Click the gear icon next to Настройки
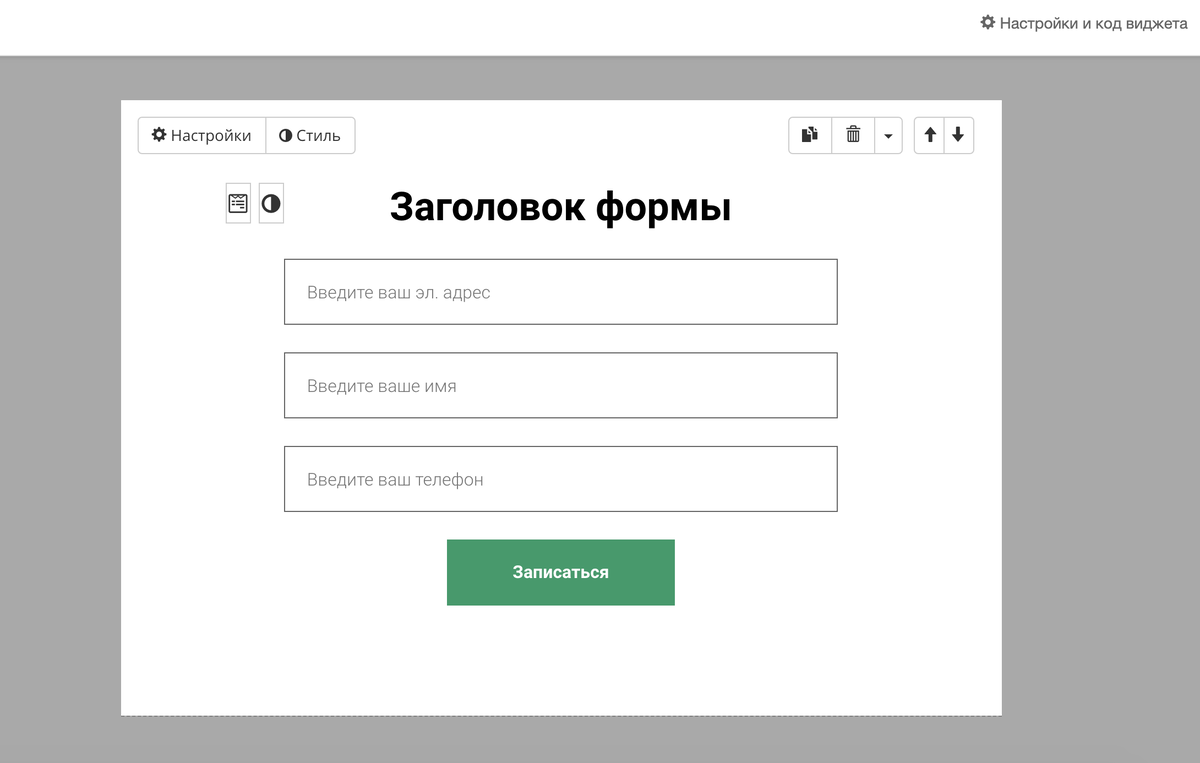1200x763 pixels. 161,135
